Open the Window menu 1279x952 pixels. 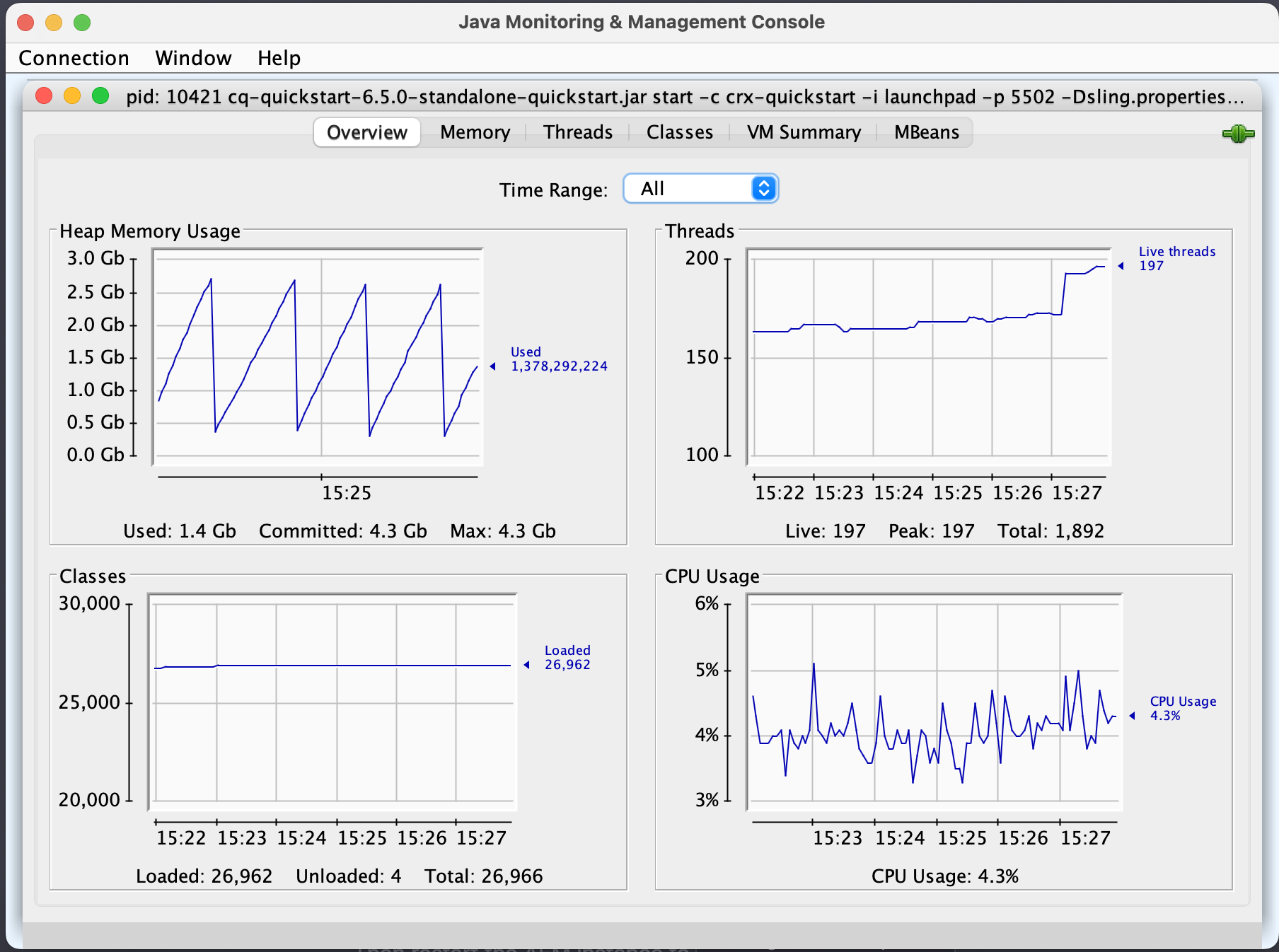(x=193, y=58)
